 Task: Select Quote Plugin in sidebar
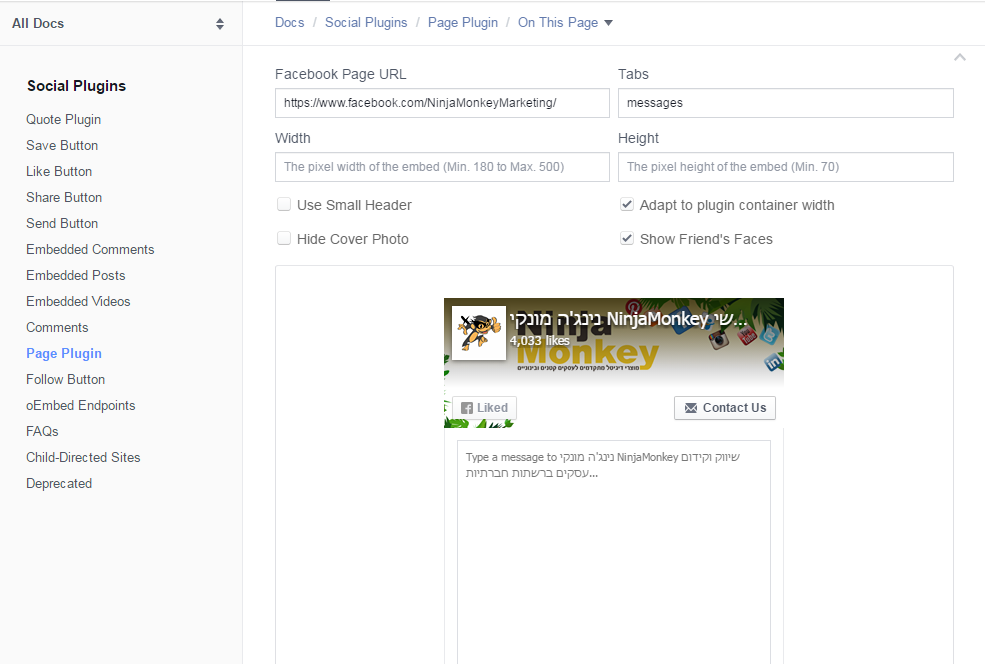(x=63, y=119)
